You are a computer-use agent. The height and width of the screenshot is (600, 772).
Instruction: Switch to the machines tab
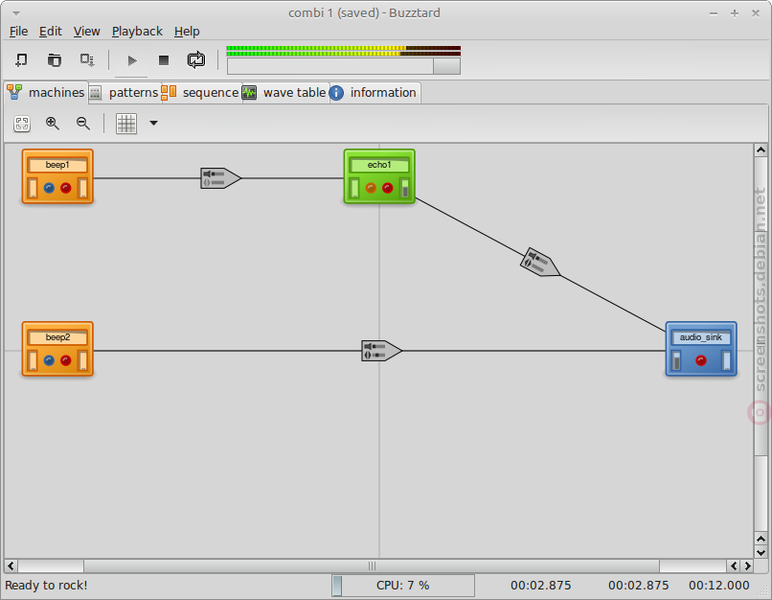tap(46, 93)
